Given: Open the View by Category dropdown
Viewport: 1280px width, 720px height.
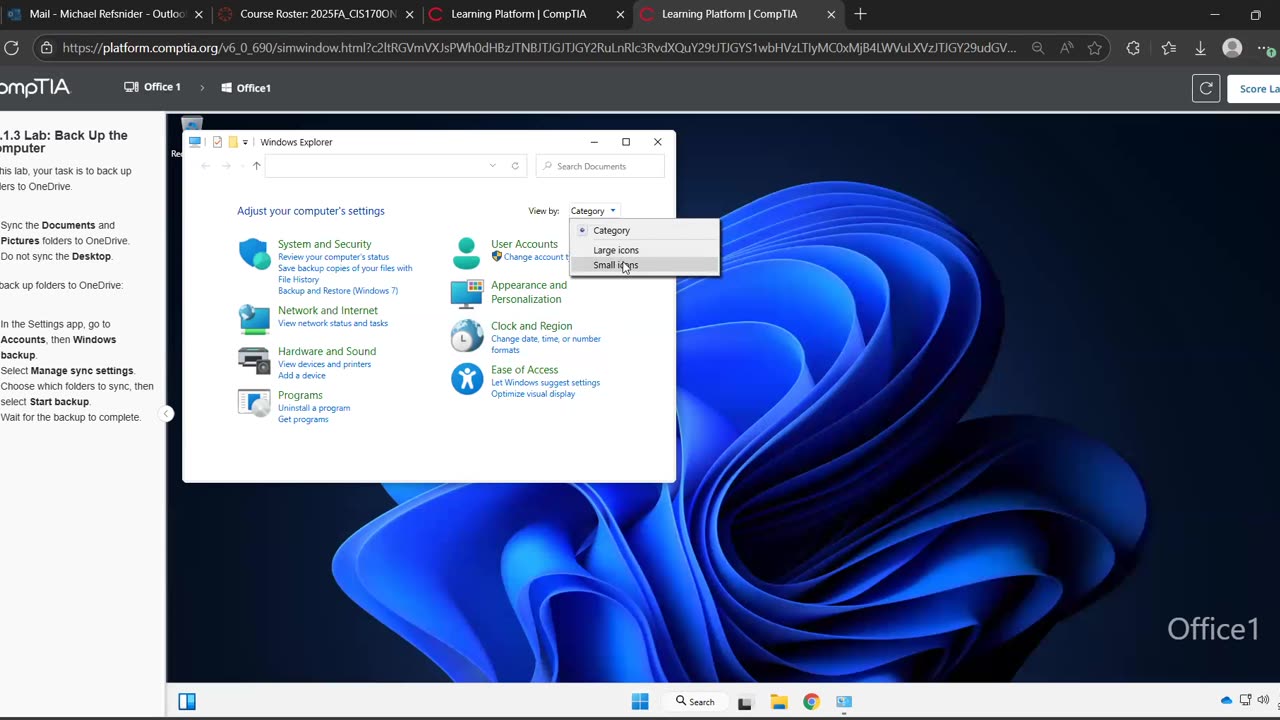Looking at the screenshot, I should tap(594, 211).
